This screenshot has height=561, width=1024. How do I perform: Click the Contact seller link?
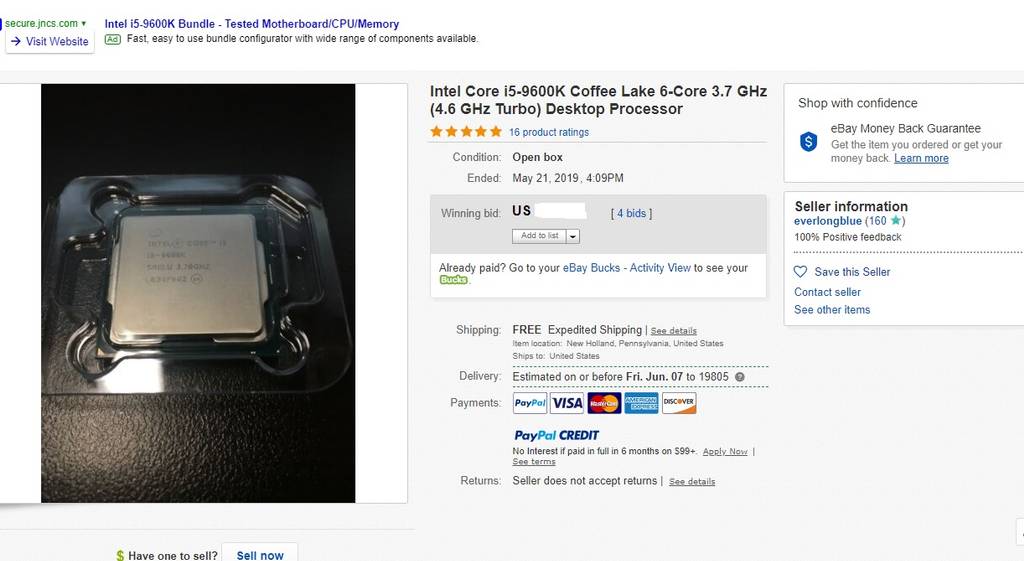pyautogui.click(x=827, y=292)
